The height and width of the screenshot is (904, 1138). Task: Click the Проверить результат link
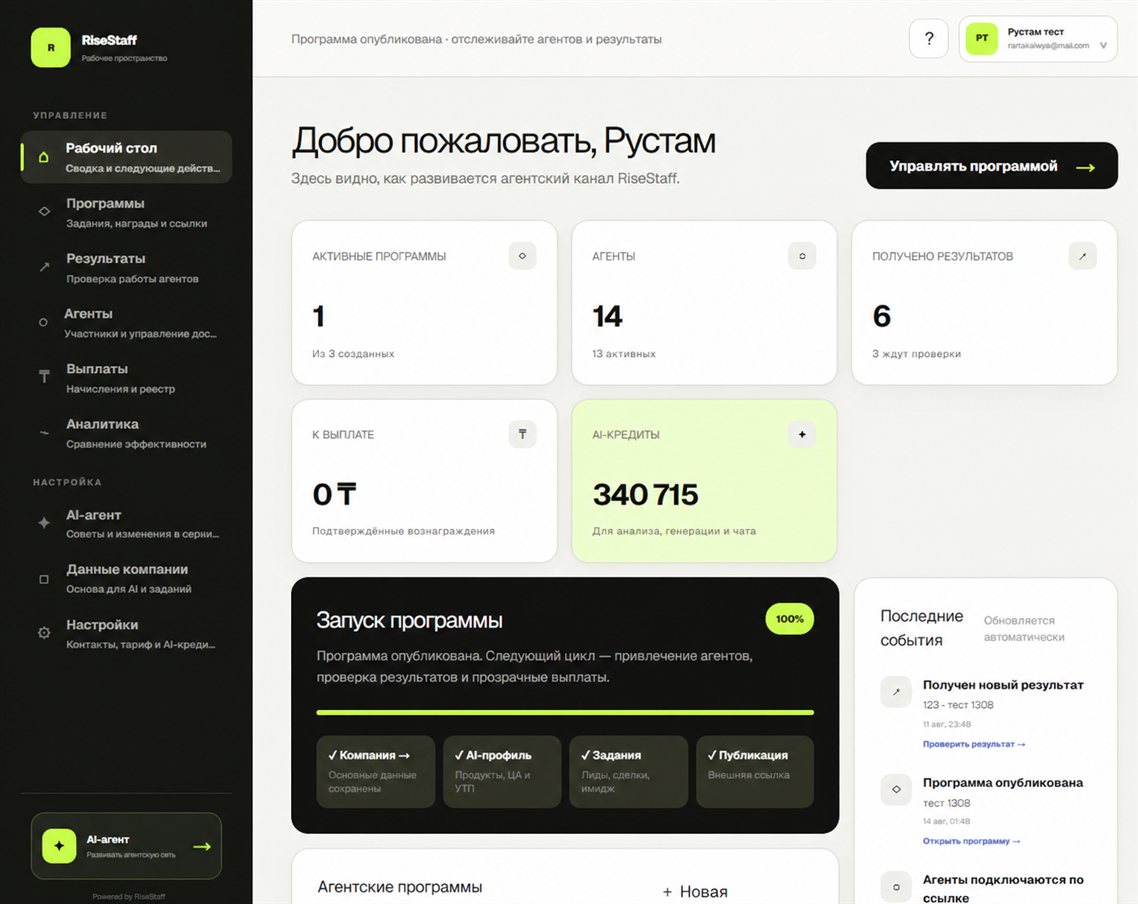pyautogui.click(x=974, y=744)
